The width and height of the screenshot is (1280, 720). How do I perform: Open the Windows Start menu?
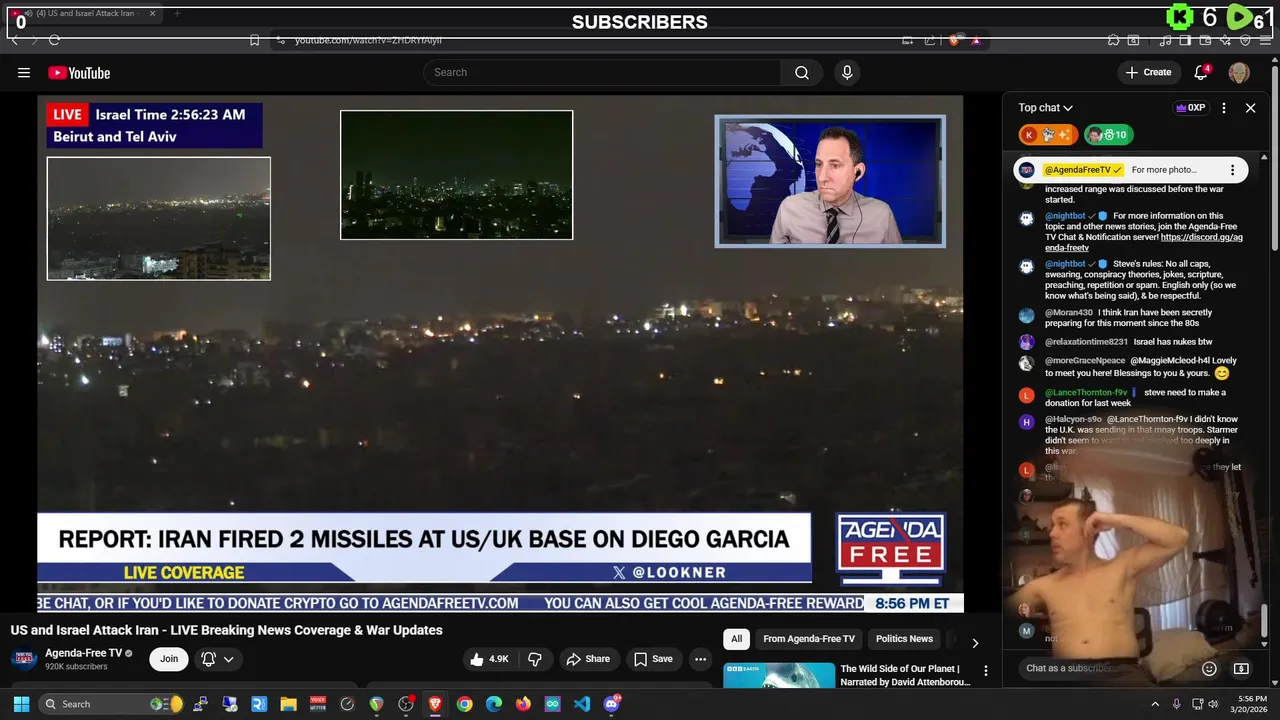[21, 704]
